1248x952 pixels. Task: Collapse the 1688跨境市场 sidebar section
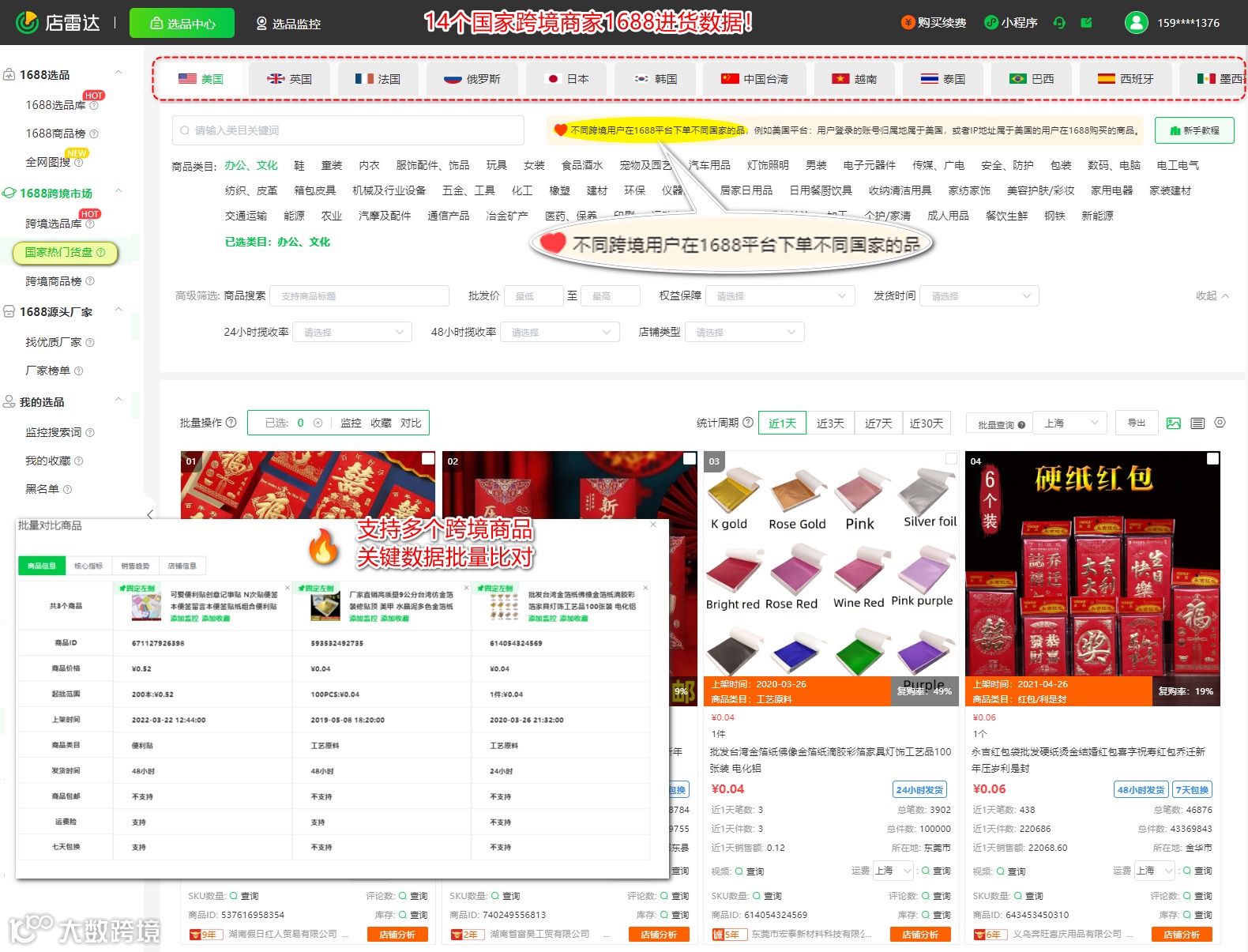click(x=118, y=191)
